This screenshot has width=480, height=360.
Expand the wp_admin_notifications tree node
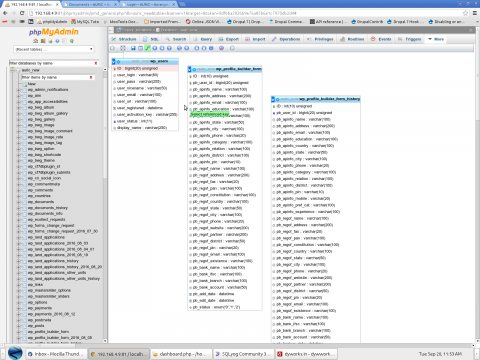[19, 90]
